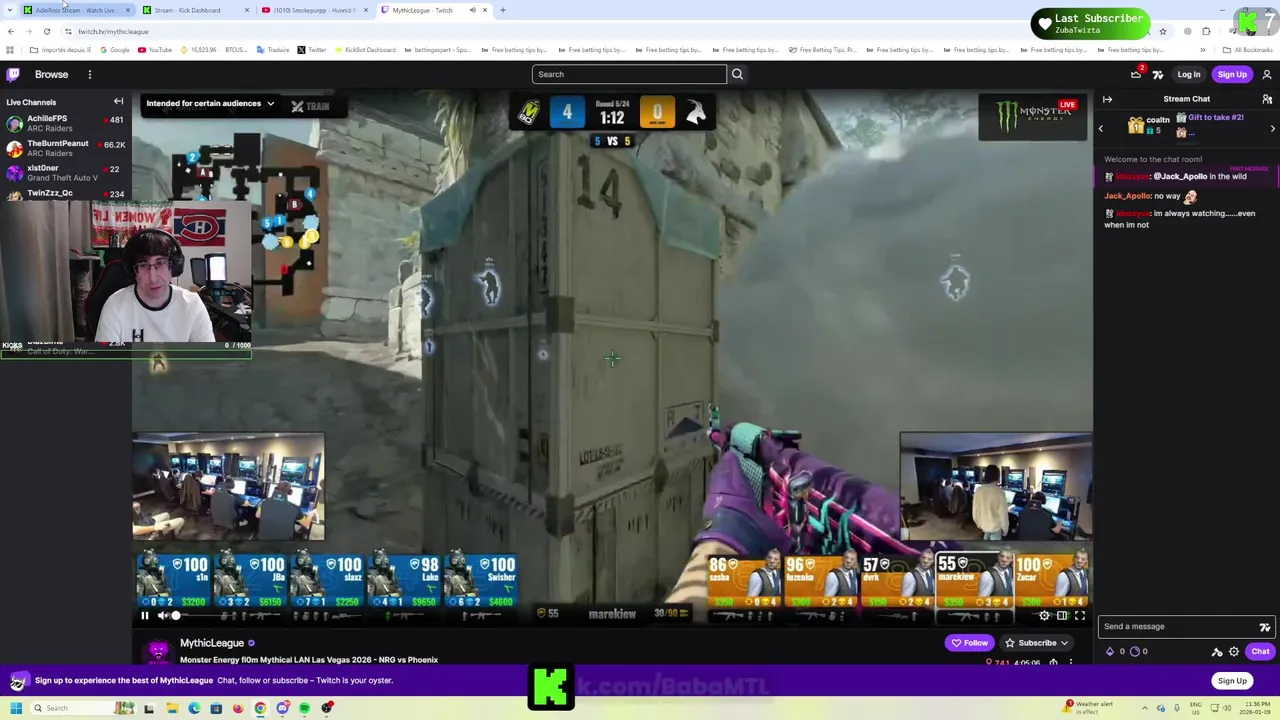1280x720 pixels.
Task: Reload the current page
Action: point(47,31)
